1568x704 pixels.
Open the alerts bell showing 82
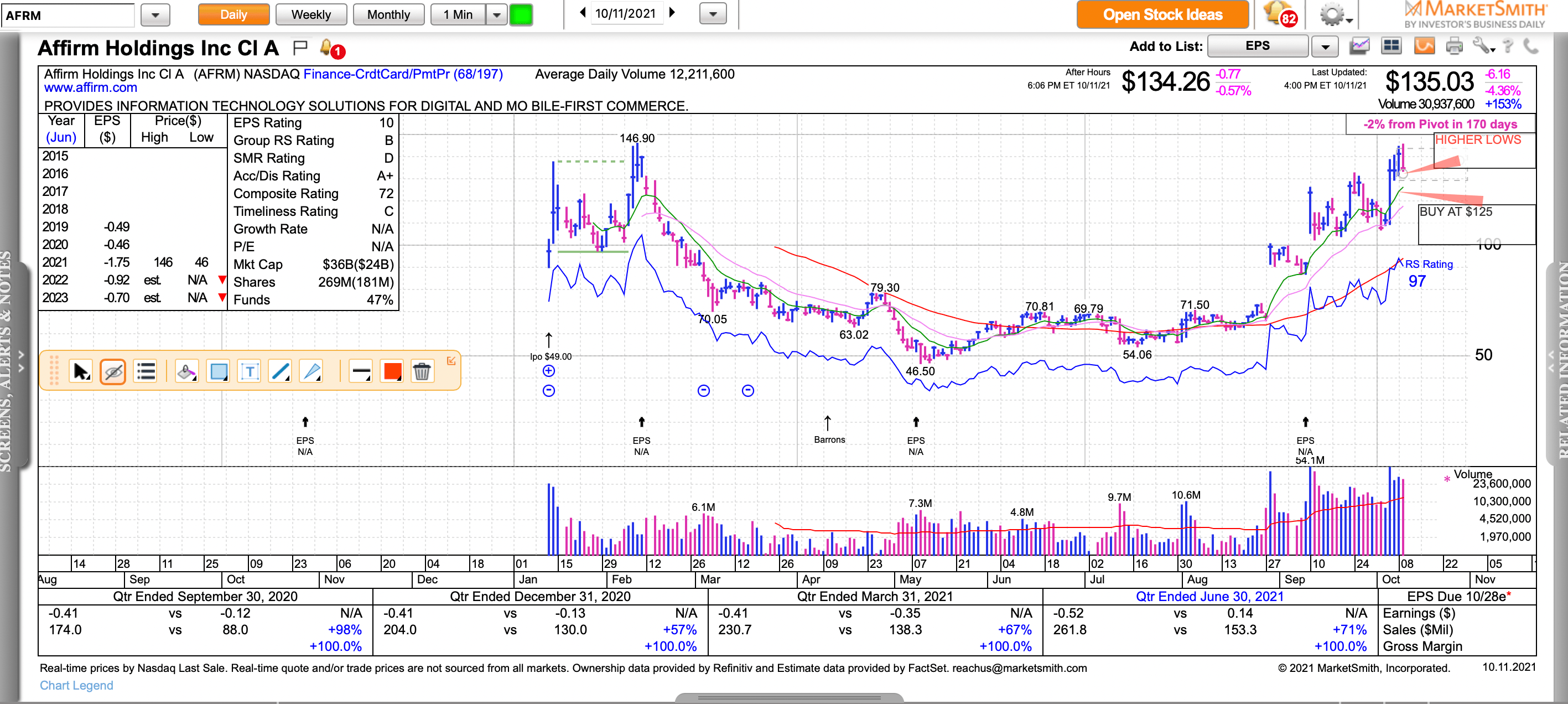pyautogui.click(x=1280, y=14)
